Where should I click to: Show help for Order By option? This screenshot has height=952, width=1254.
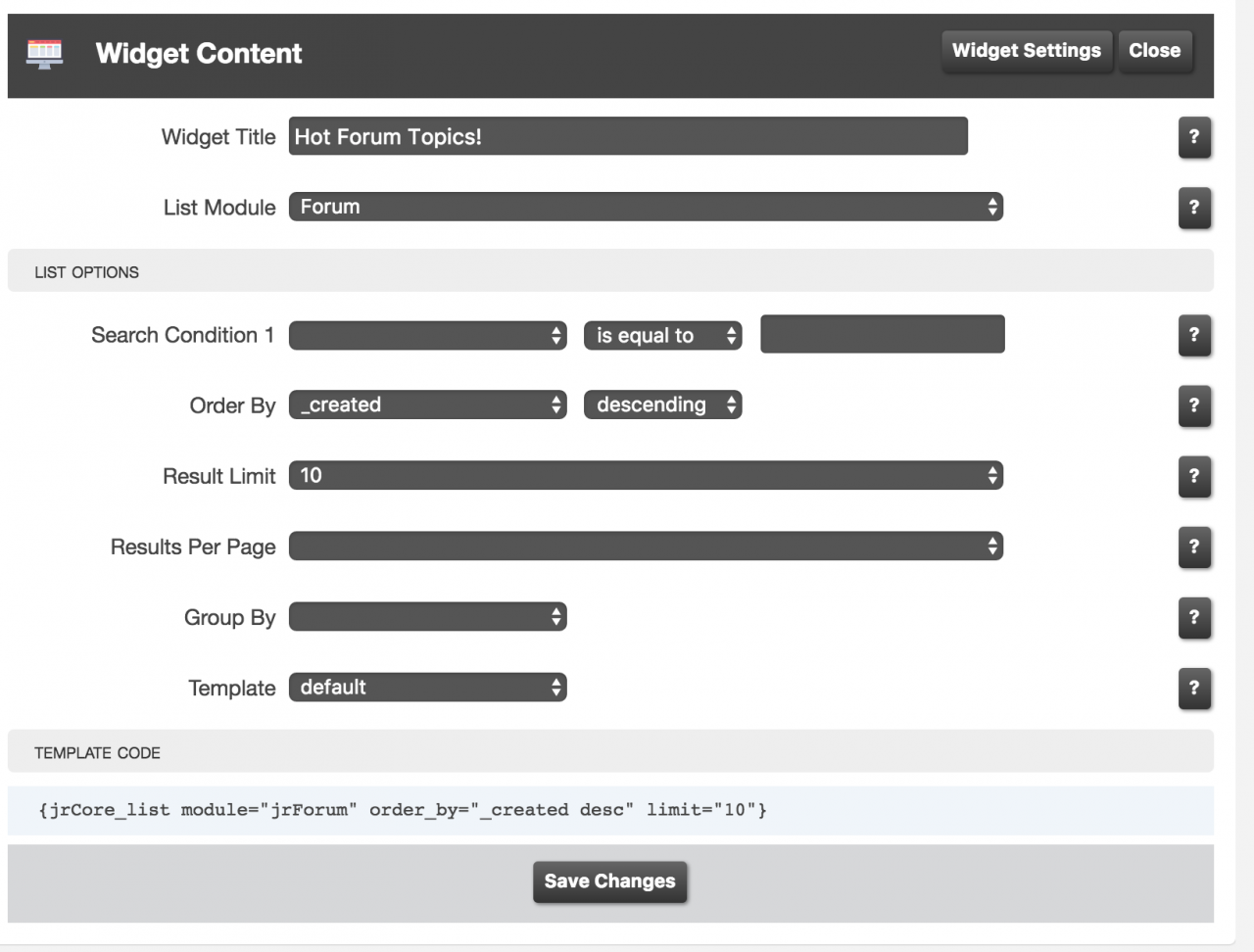tap(1194, 405)
